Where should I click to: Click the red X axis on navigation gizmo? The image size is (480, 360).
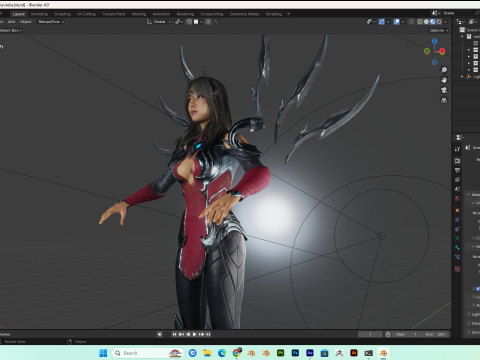[x=442, y=51]
